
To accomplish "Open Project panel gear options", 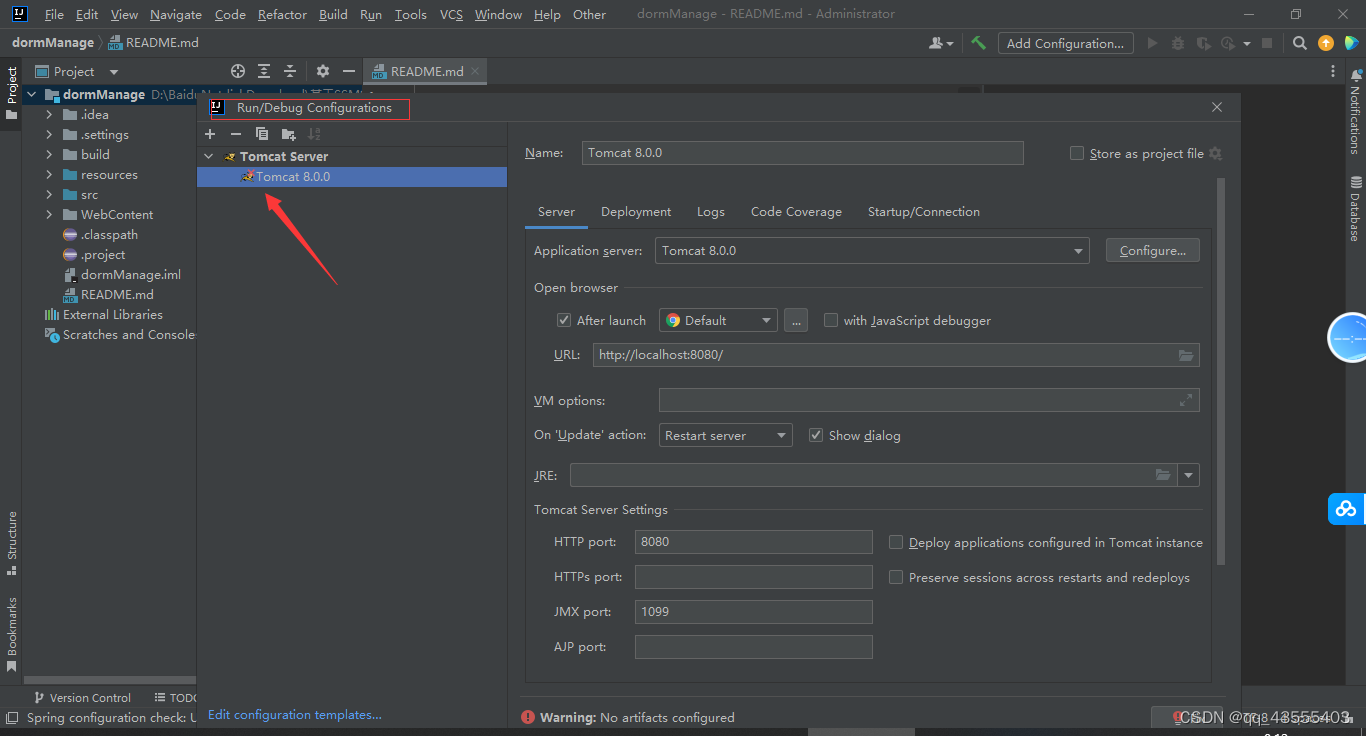I will 323,71.
